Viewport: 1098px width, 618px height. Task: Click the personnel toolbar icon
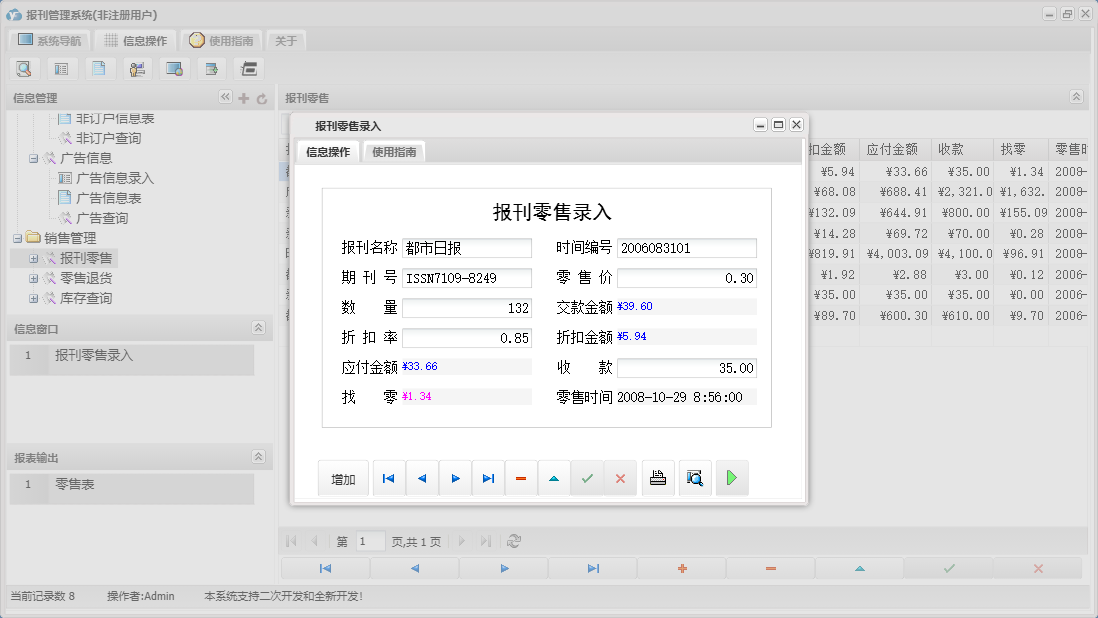coord(137,68)
